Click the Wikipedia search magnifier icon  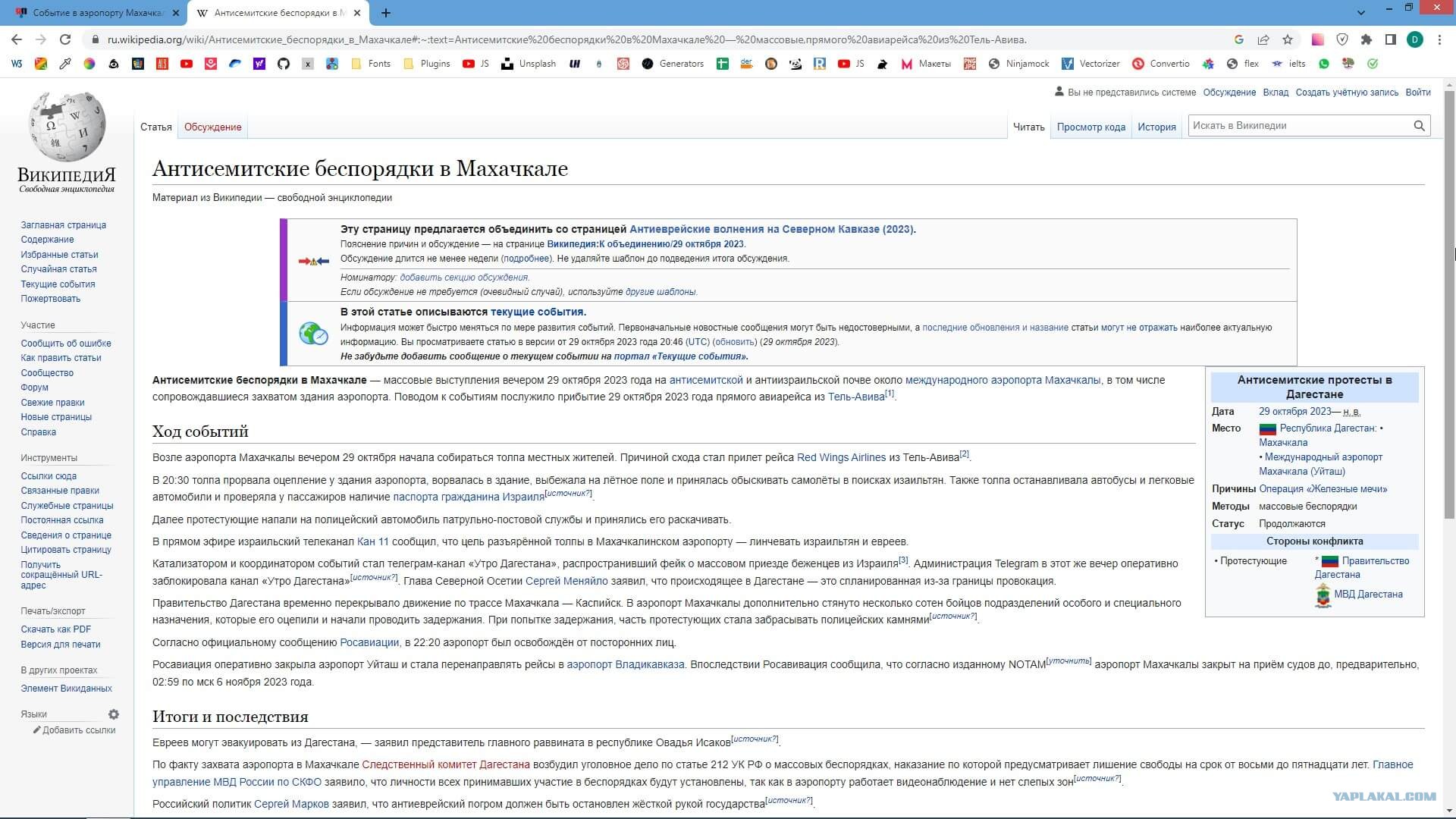tap(1419, 126)
